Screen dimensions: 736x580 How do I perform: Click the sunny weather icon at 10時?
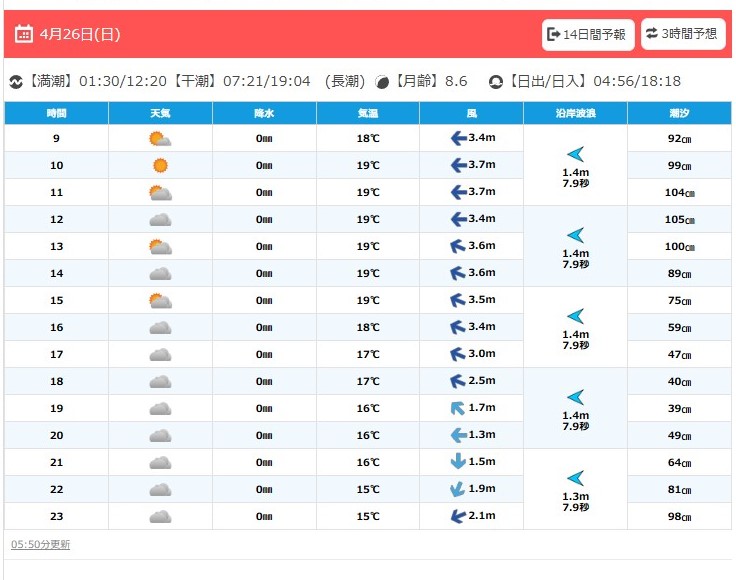(160, 165)
